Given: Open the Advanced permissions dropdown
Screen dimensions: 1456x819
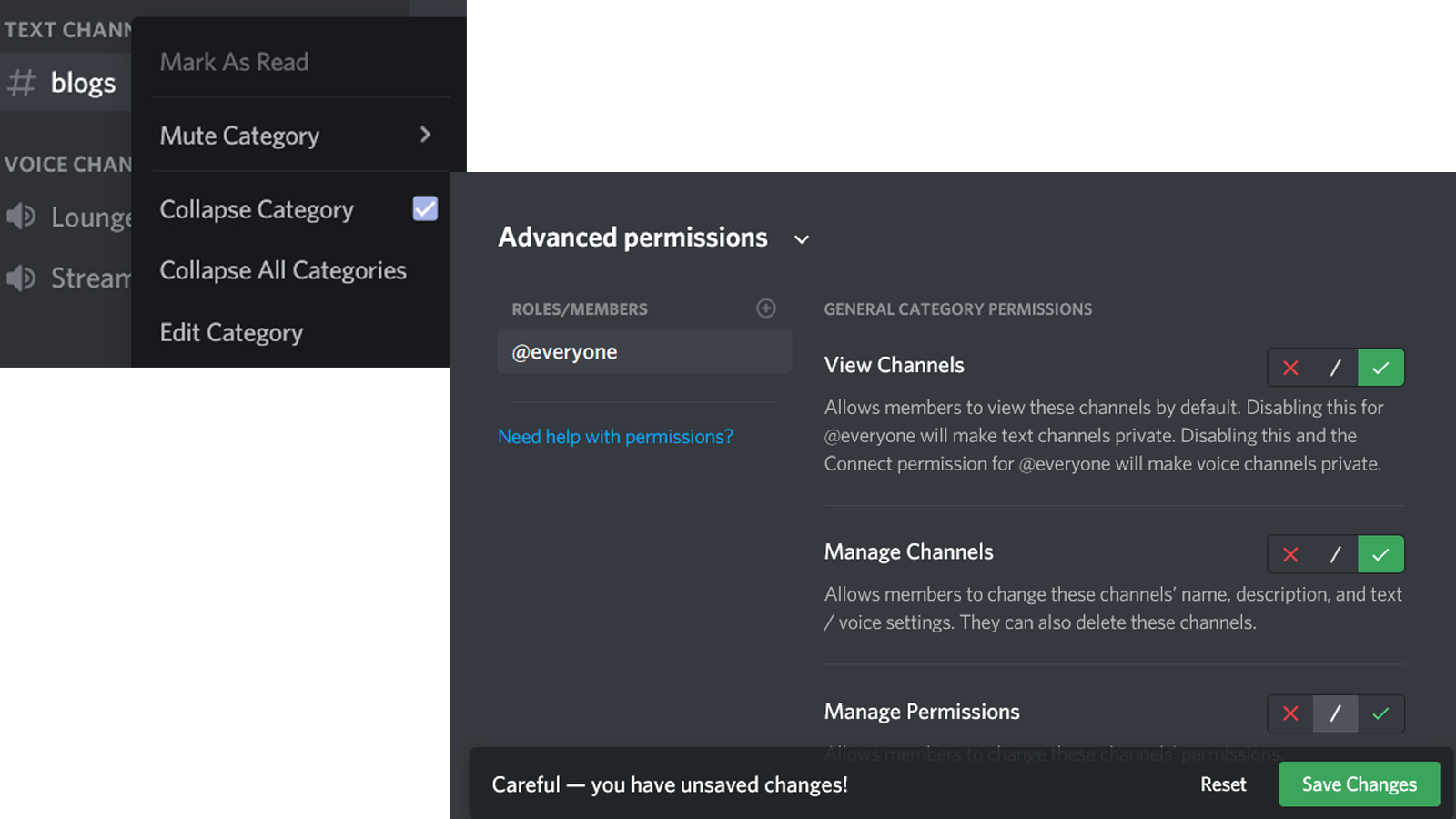Looking at the screenshot, I should 801,239.
